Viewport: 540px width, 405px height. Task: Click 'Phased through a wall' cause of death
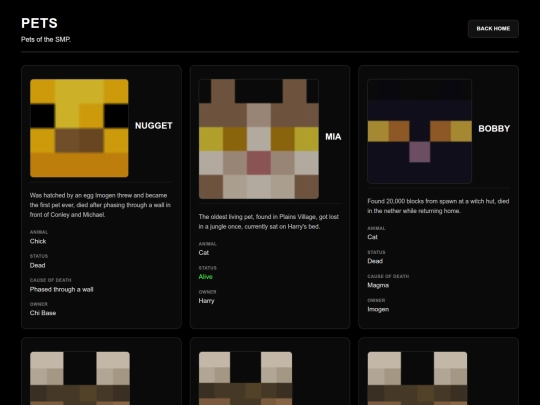click(x=61, y=289)
